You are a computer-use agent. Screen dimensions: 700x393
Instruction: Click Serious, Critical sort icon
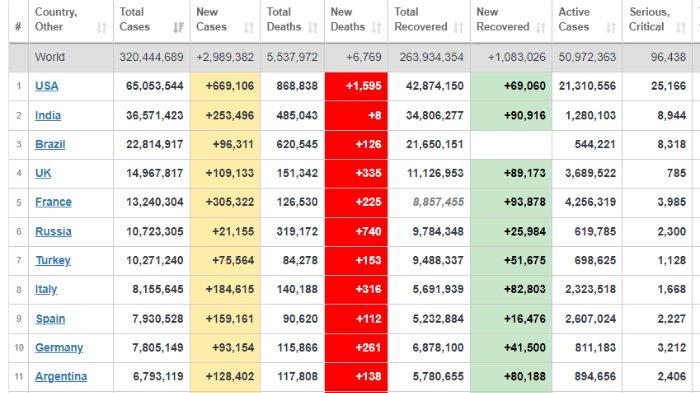[x=681, y=28]
